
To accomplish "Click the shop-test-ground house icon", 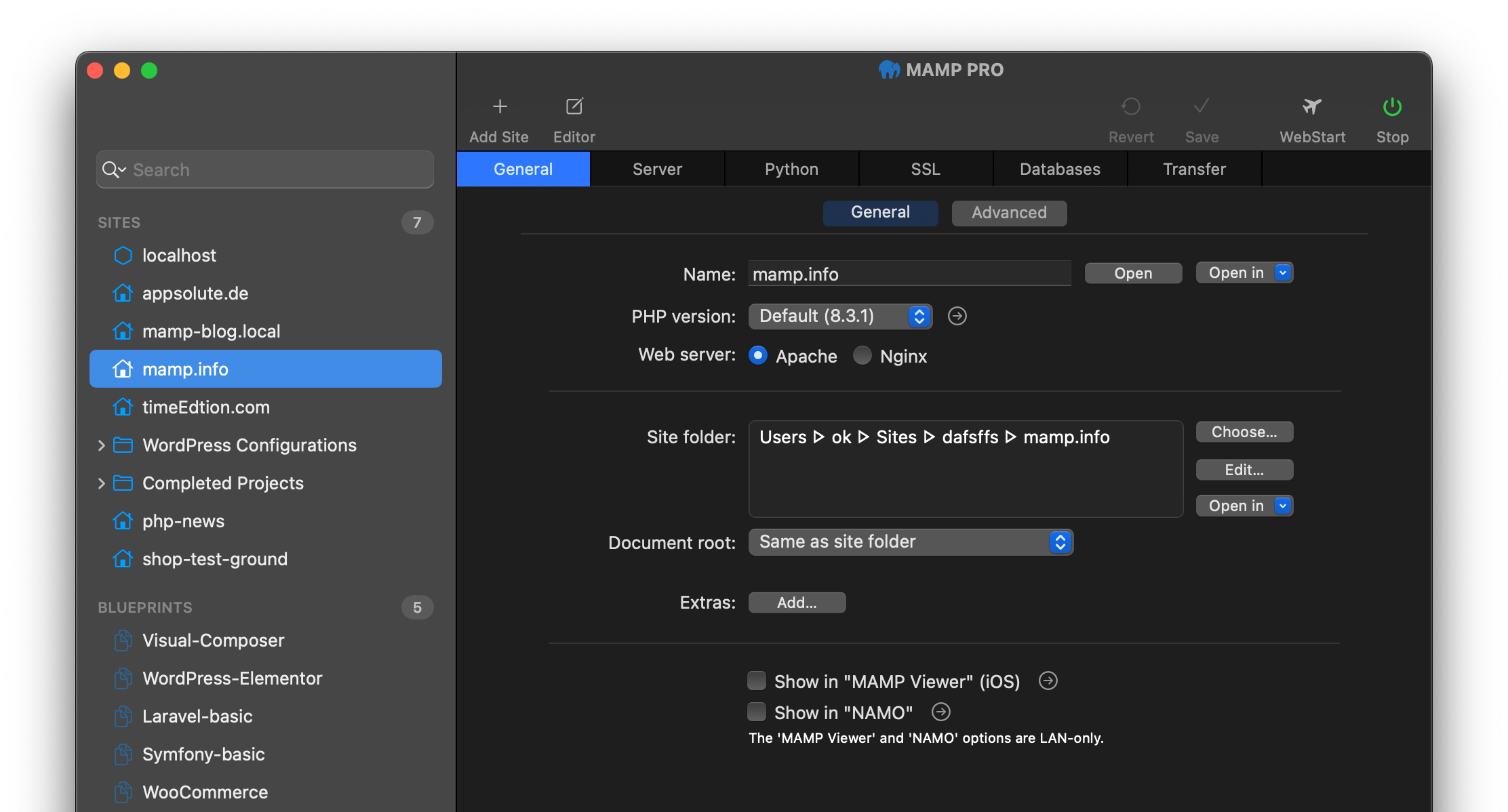I will pos(123,559).
